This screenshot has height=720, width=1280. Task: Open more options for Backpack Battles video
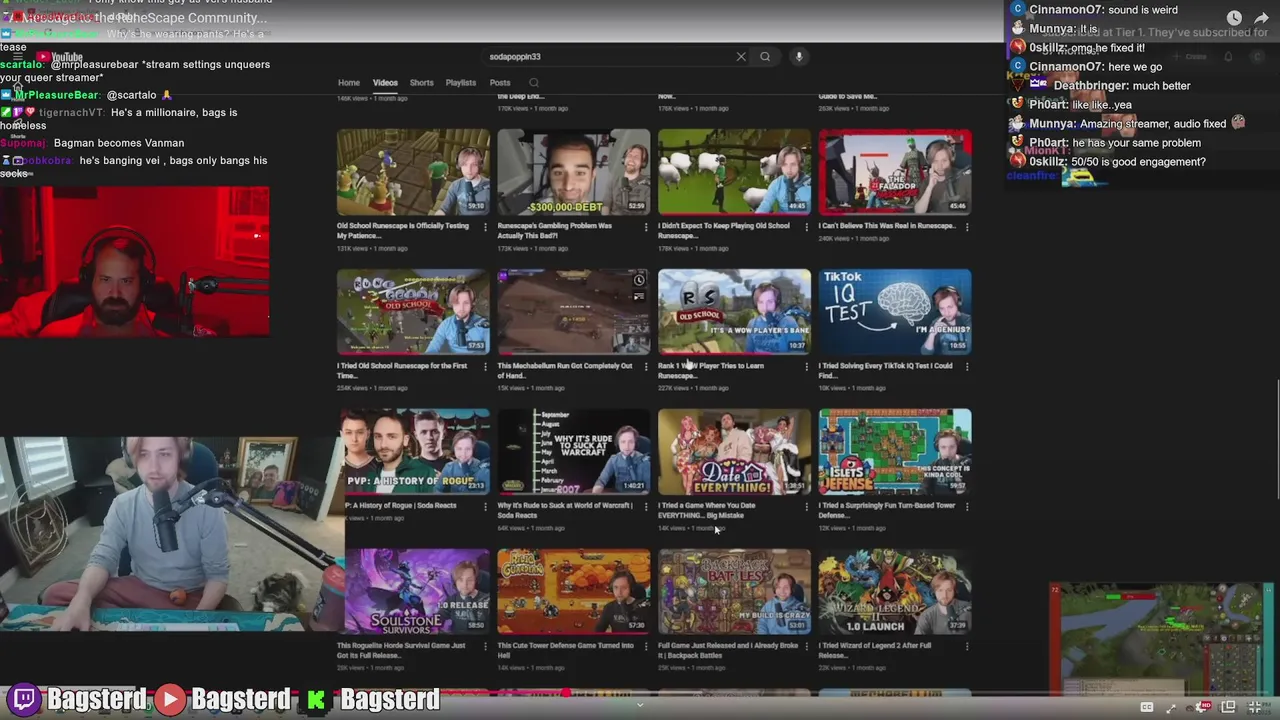[x=806, y=647]
